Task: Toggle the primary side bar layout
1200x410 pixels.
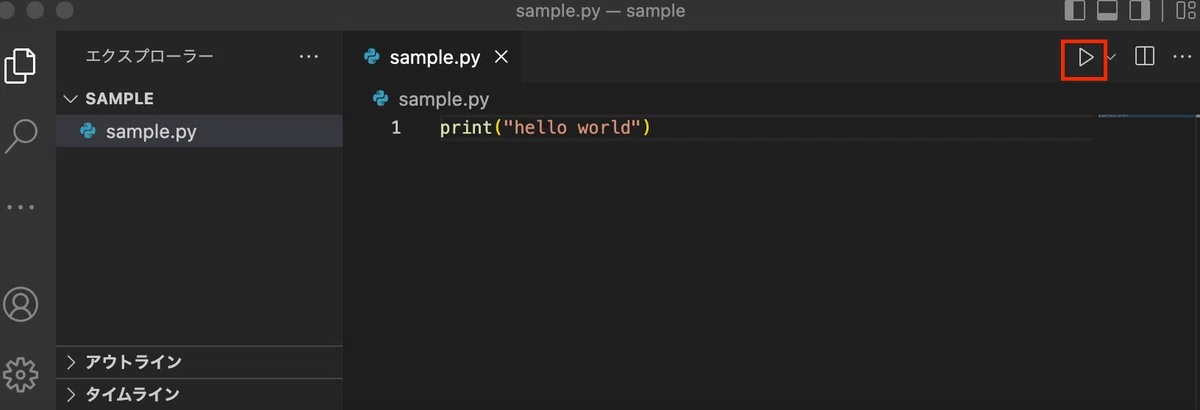Action: point(1076,11)
